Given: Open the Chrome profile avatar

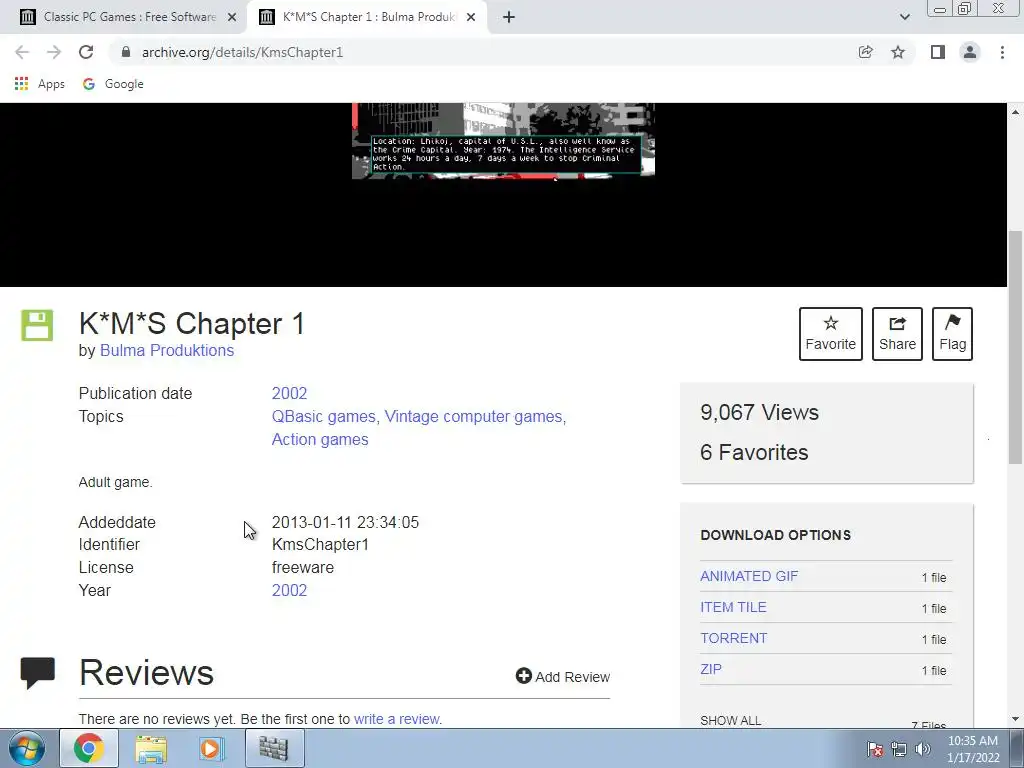Looking at the screenshot, I should tap(970, 52).
